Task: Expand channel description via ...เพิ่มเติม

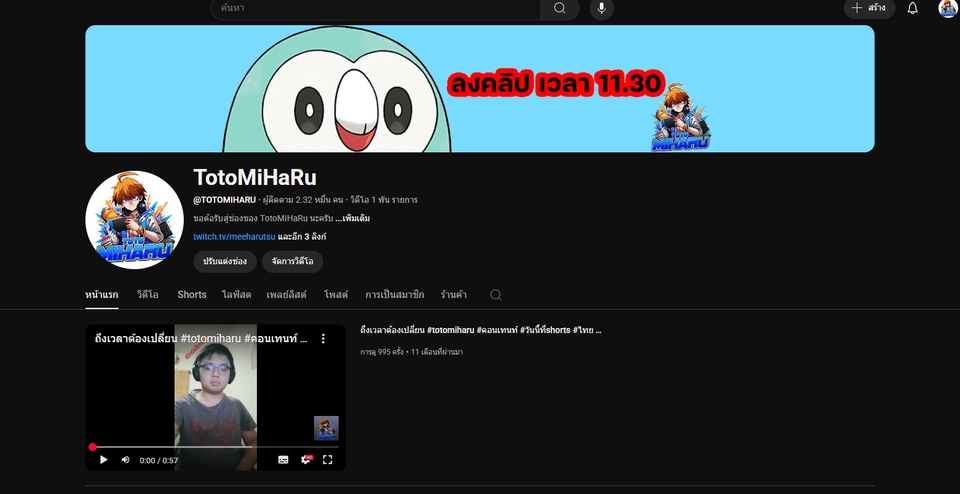Action: click(353, 218)
